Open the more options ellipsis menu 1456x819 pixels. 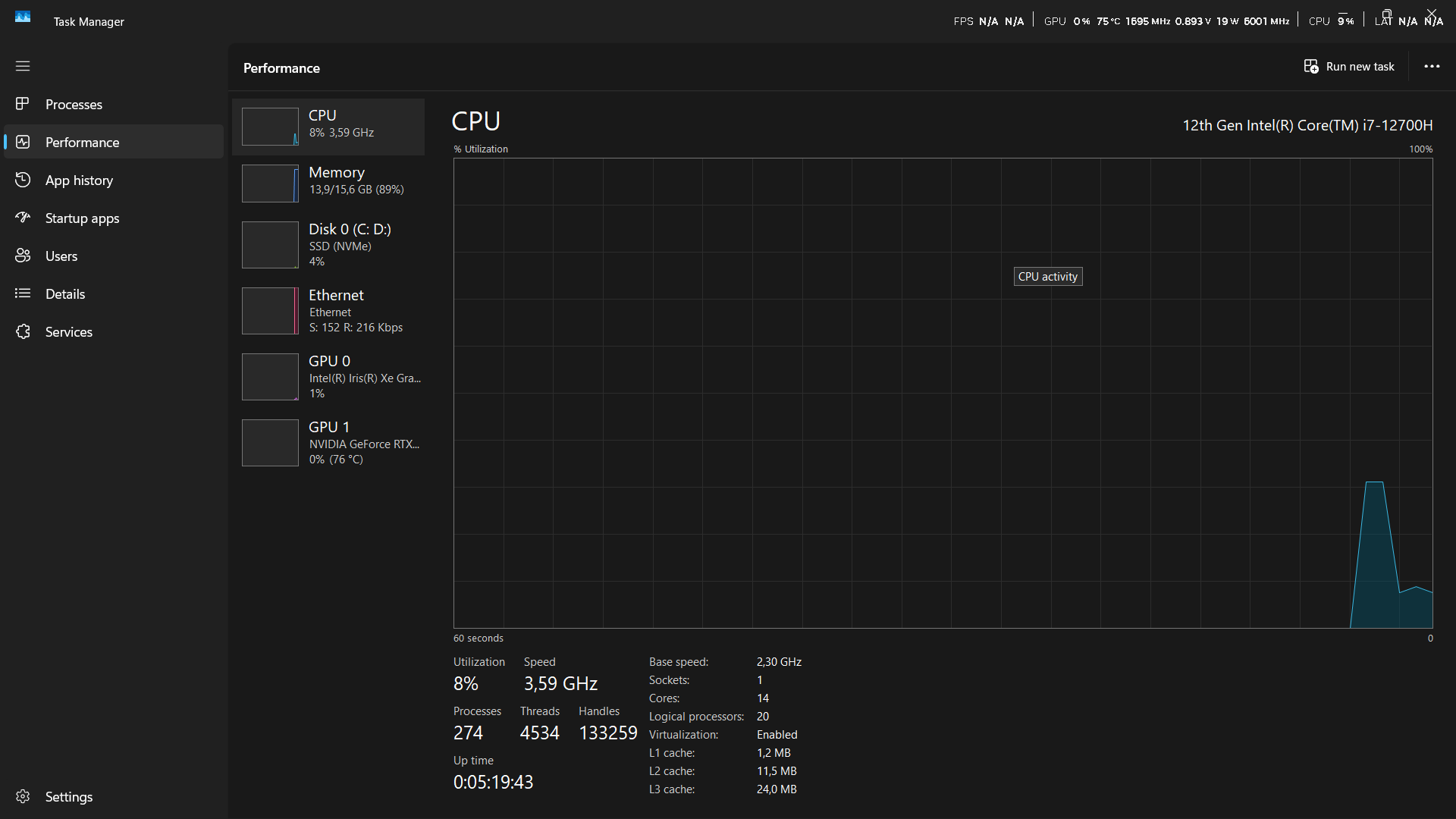click(1432, 67)
